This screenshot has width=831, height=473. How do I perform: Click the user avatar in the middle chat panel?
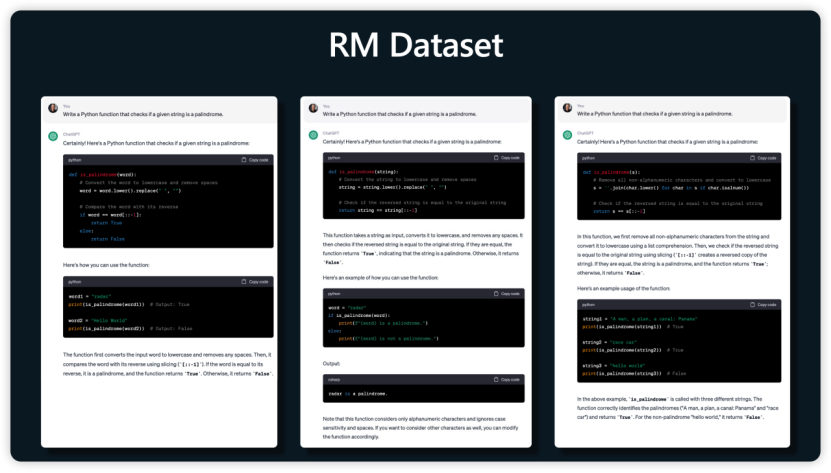[x=312, y=108]
